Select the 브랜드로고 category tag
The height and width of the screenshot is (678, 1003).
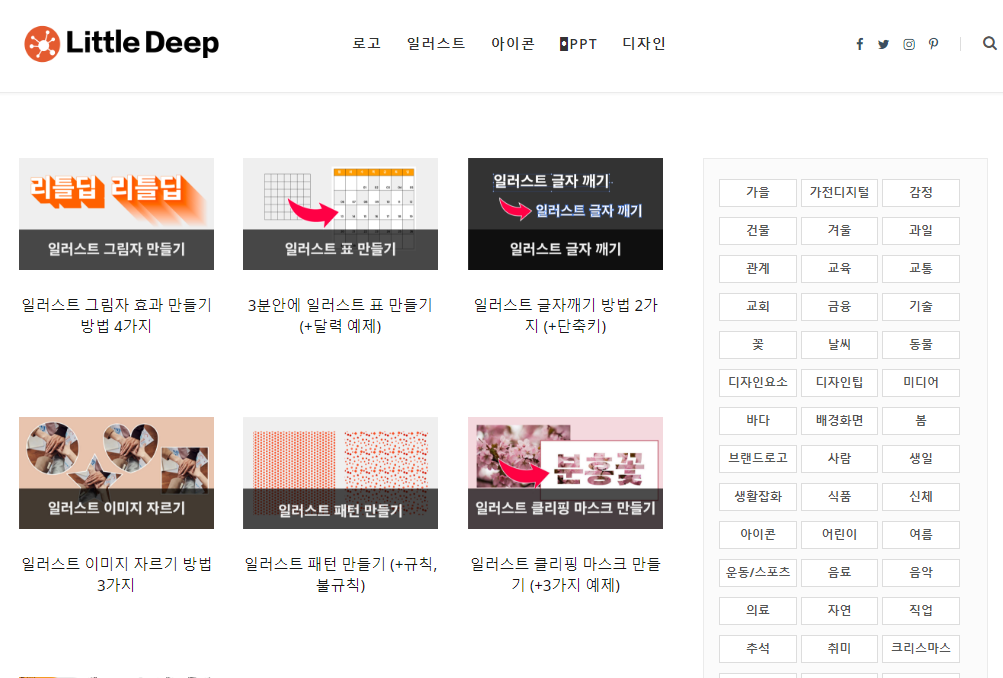pyautogui.click(x=757, y=458)
